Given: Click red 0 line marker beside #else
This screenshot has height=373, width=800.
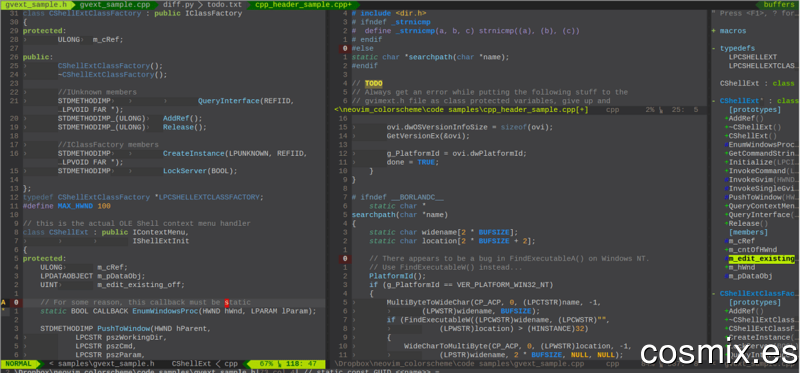Looking at the screenshot, I should pyautogui.click(x=345, y=48).
